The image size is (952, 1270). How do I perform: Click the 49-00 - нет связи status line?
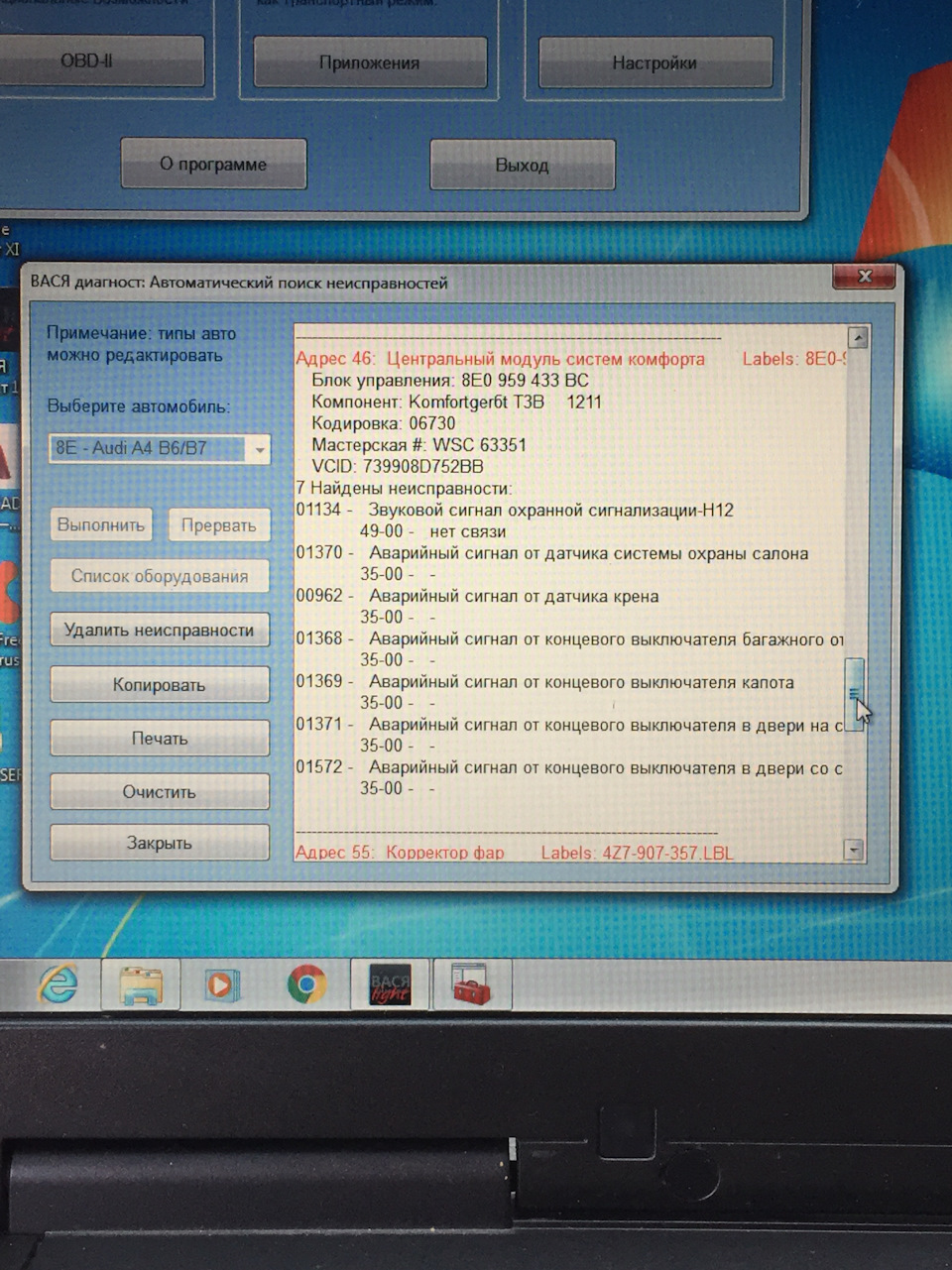432,531
